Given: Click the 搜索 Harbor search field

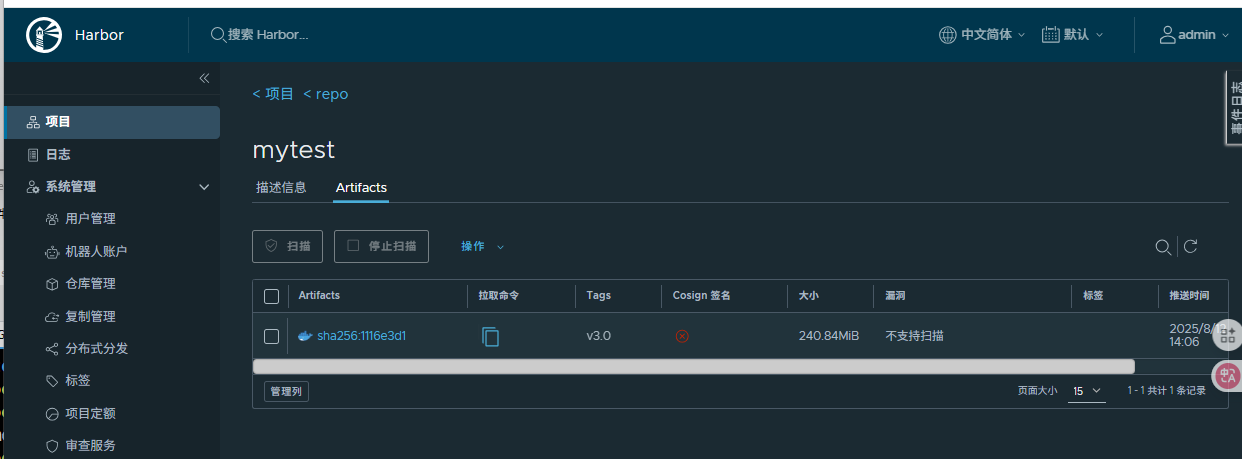Looking at the screenshot, I should click(268, 35).
